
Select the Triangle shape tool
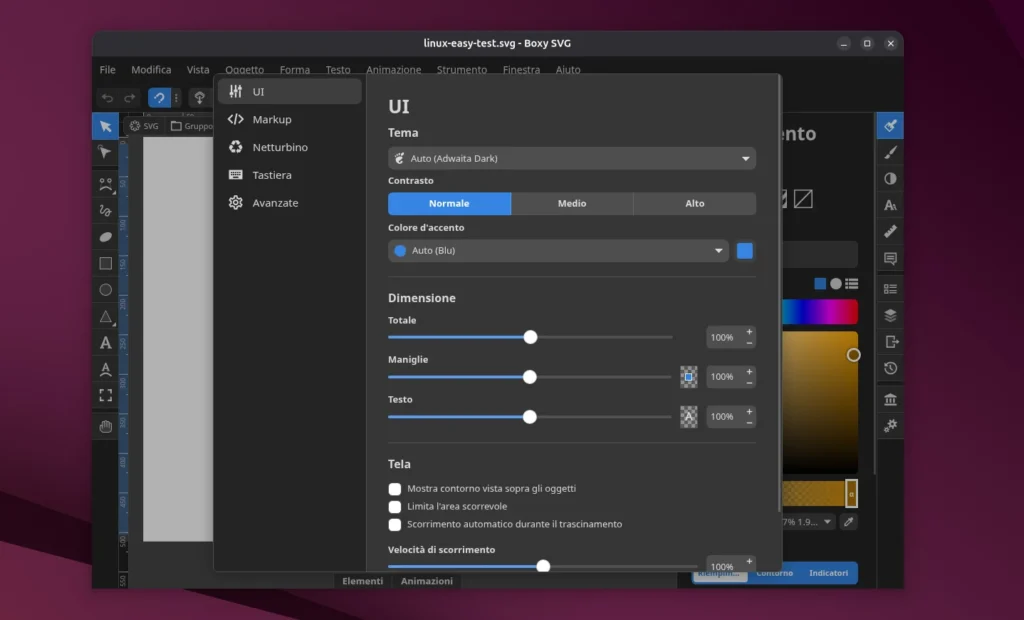(x=105, y=317)
